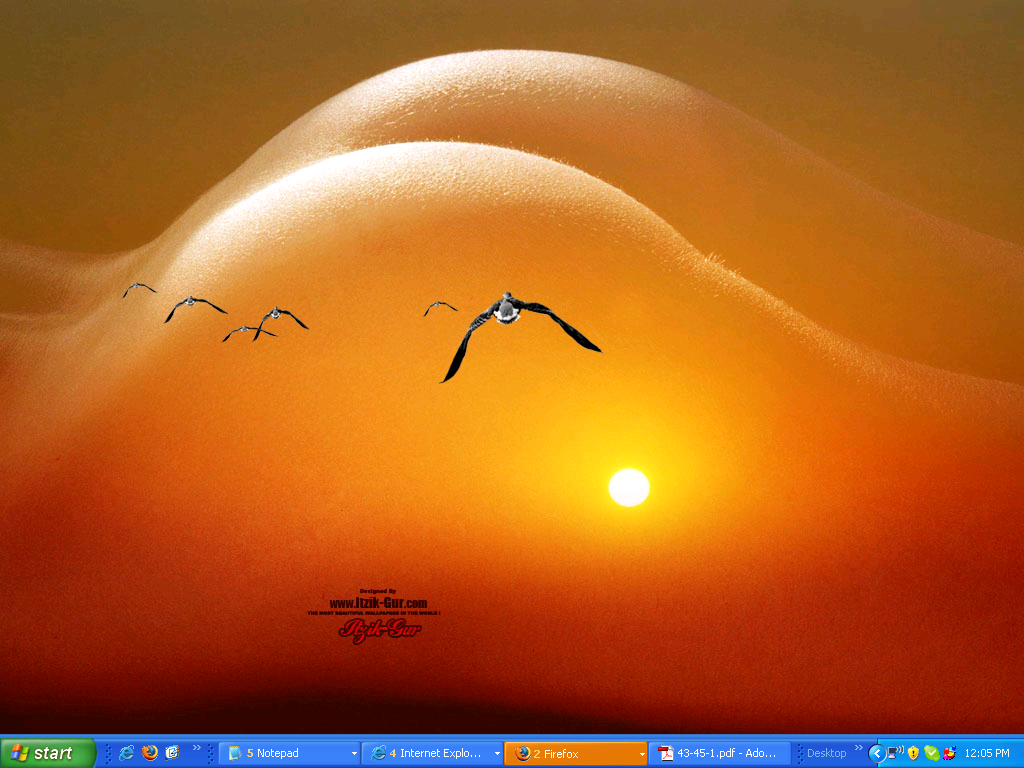This screenshot has height=768, width=1024.
Task: Open the 2 Firefox taskbar group
Action: (575, 753)
